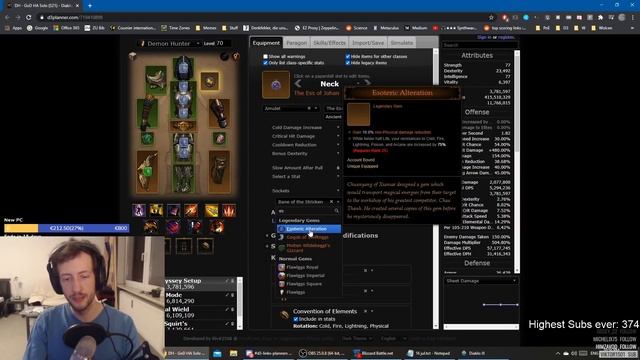Open OBS from the taskbar
This screenshot has height=360, width=640.
tap(323, 353)
